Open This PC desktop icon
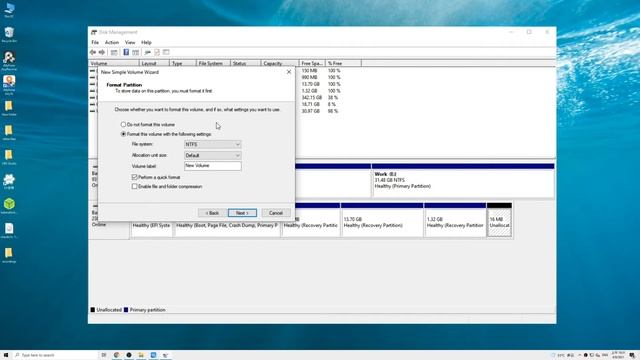 click(9, 10)
